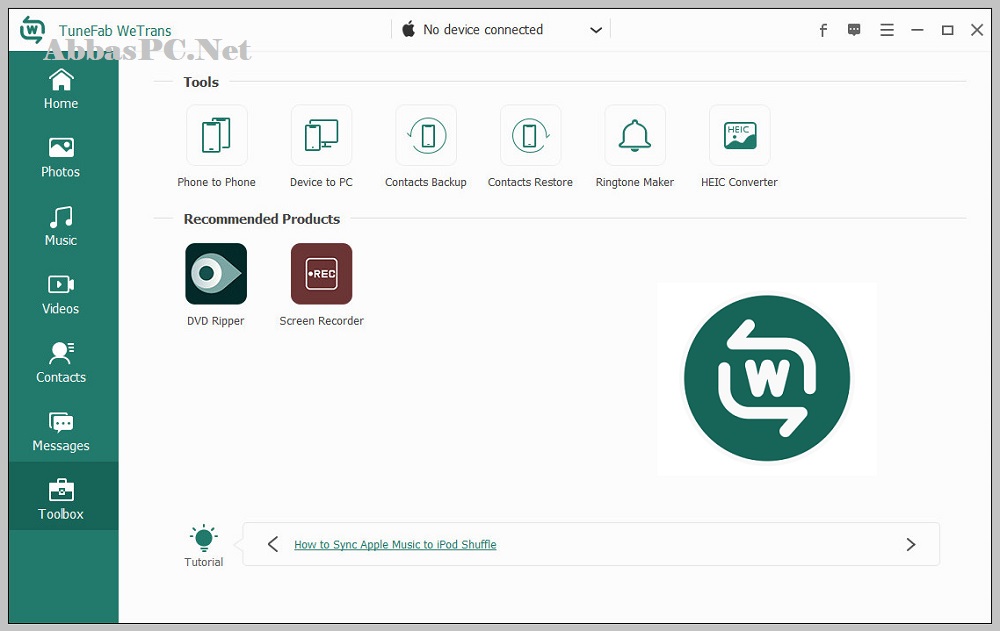Minimize the WeTrans window
The image size is (1000, 631).
point(917,30)
